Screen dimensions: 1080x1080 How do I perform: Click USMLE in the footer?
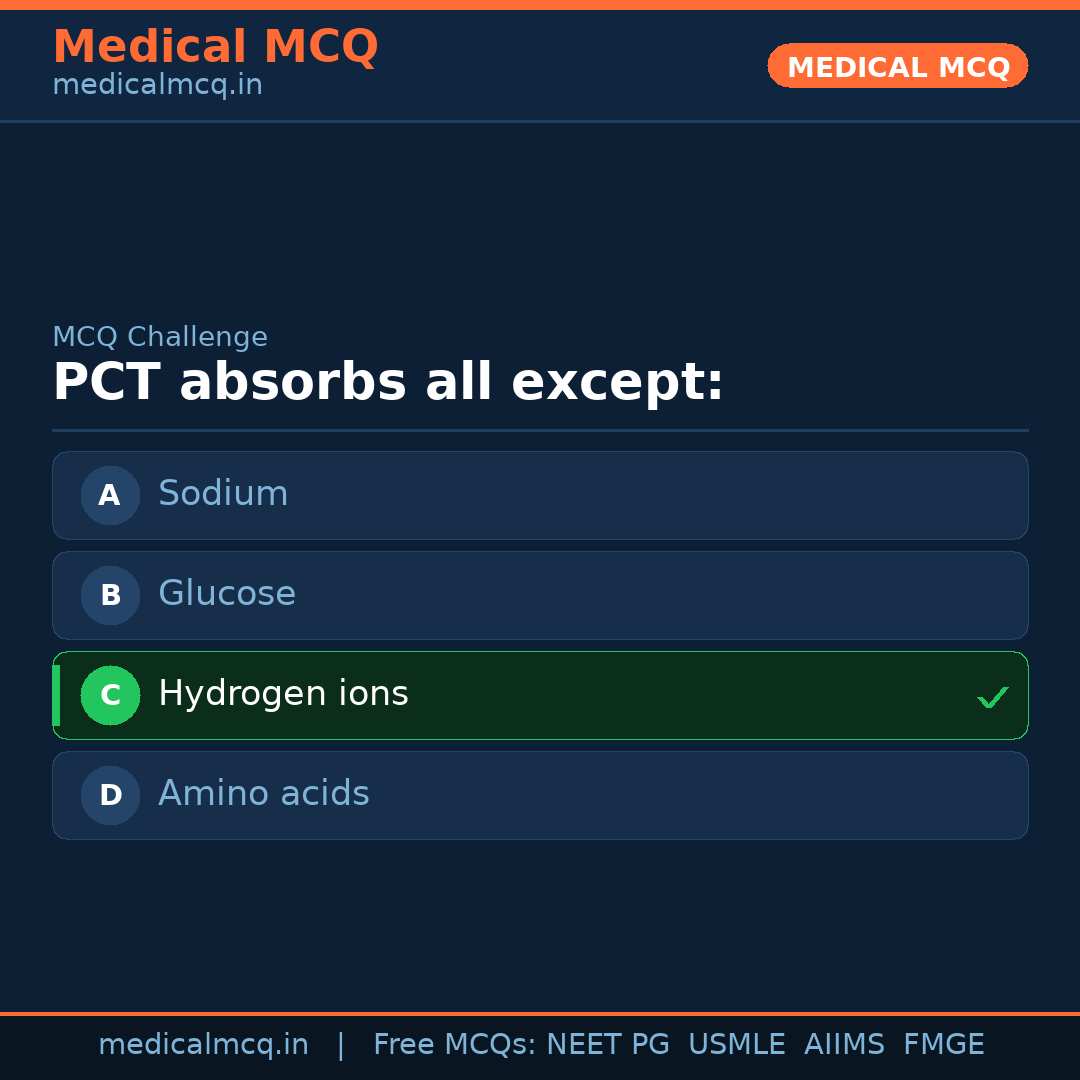(x=736, y=1045)
